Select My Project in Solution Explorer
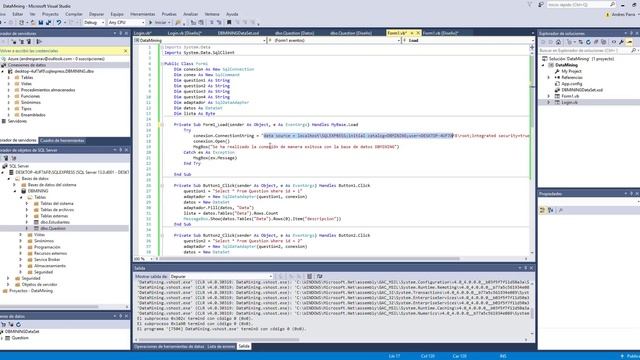This screenshot has width=640, height=360. pyautogui.click(x=571, y=71)
